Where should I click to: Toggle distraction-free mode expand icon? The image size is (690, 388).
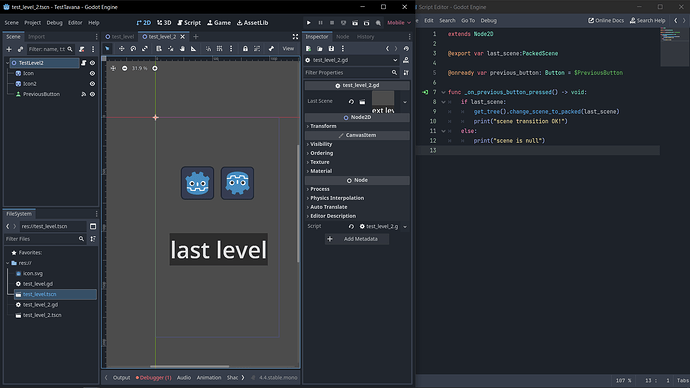(x=295, y=37)
